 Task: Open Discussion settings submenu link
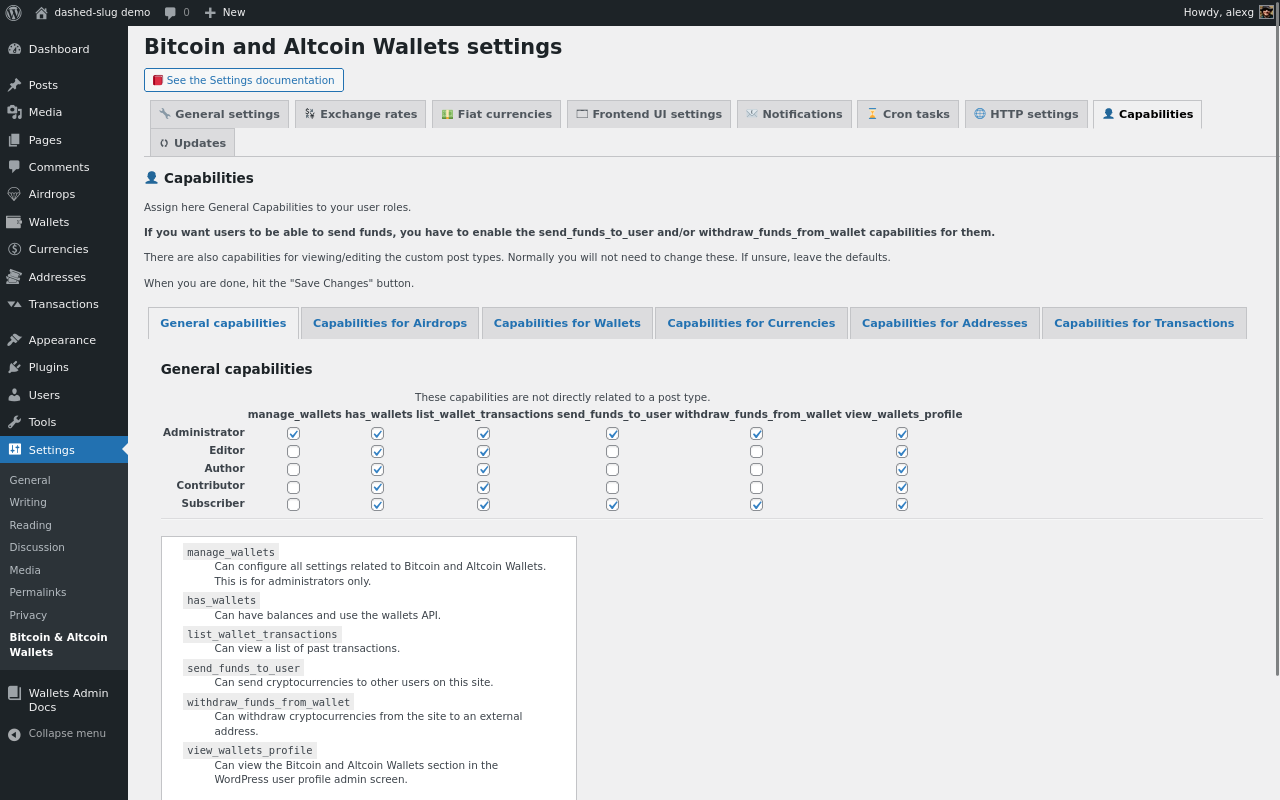pyautogui.click(x=37, y=547)
